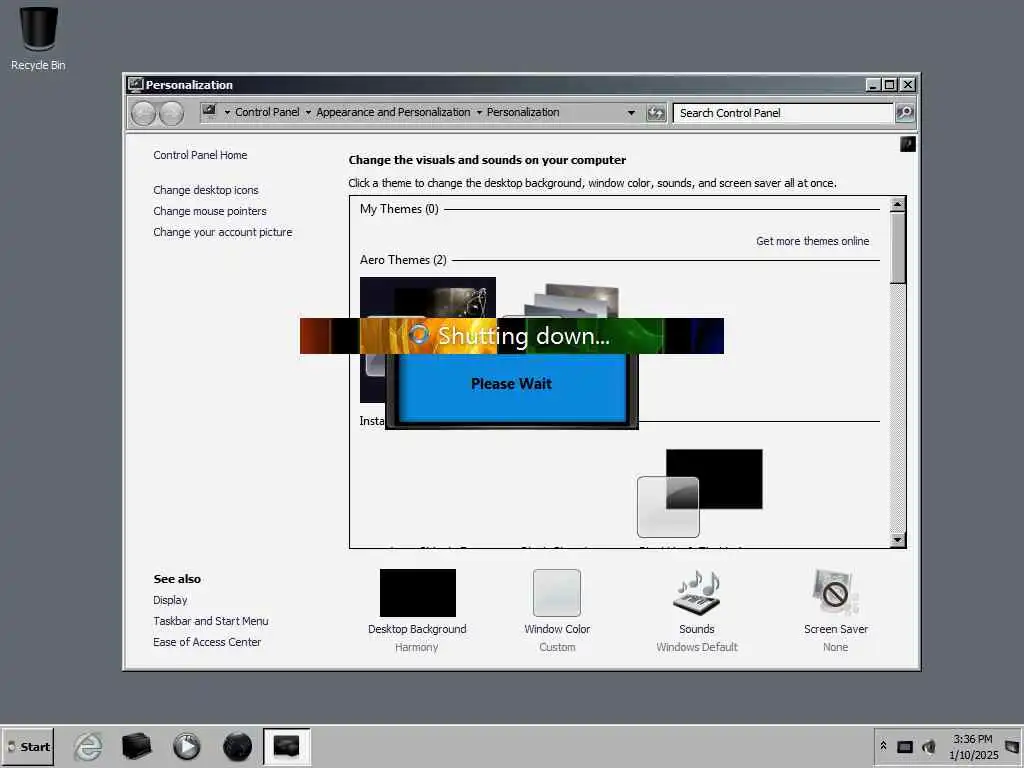Viewport: 1024px width, 768px height.
Task: Click theme list scroll down arrow
Action: [898, 539]
